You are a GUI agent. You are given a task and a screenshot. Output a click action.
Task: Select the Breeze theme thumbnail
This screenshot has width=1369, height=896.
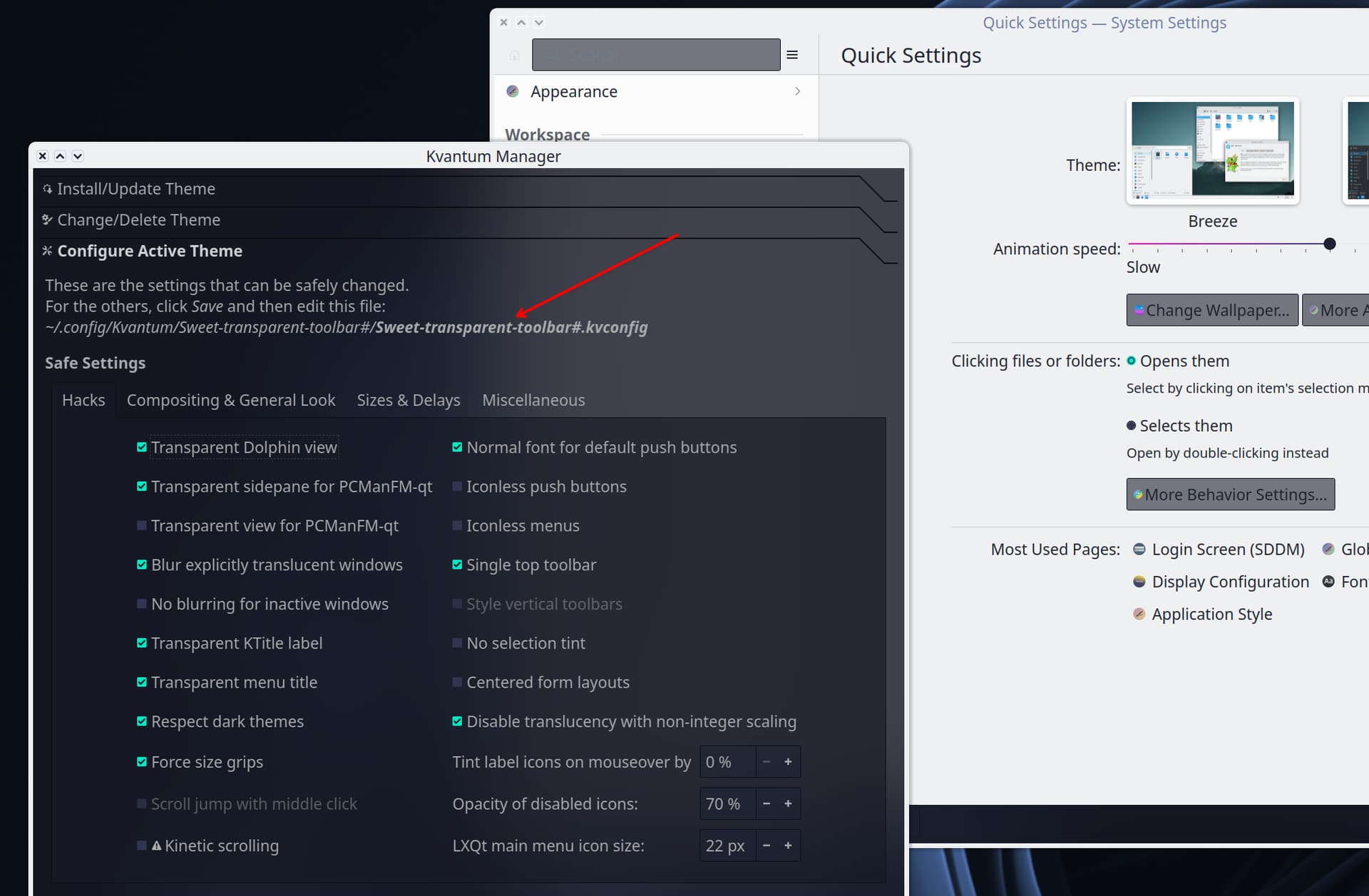click(1213, 150)
